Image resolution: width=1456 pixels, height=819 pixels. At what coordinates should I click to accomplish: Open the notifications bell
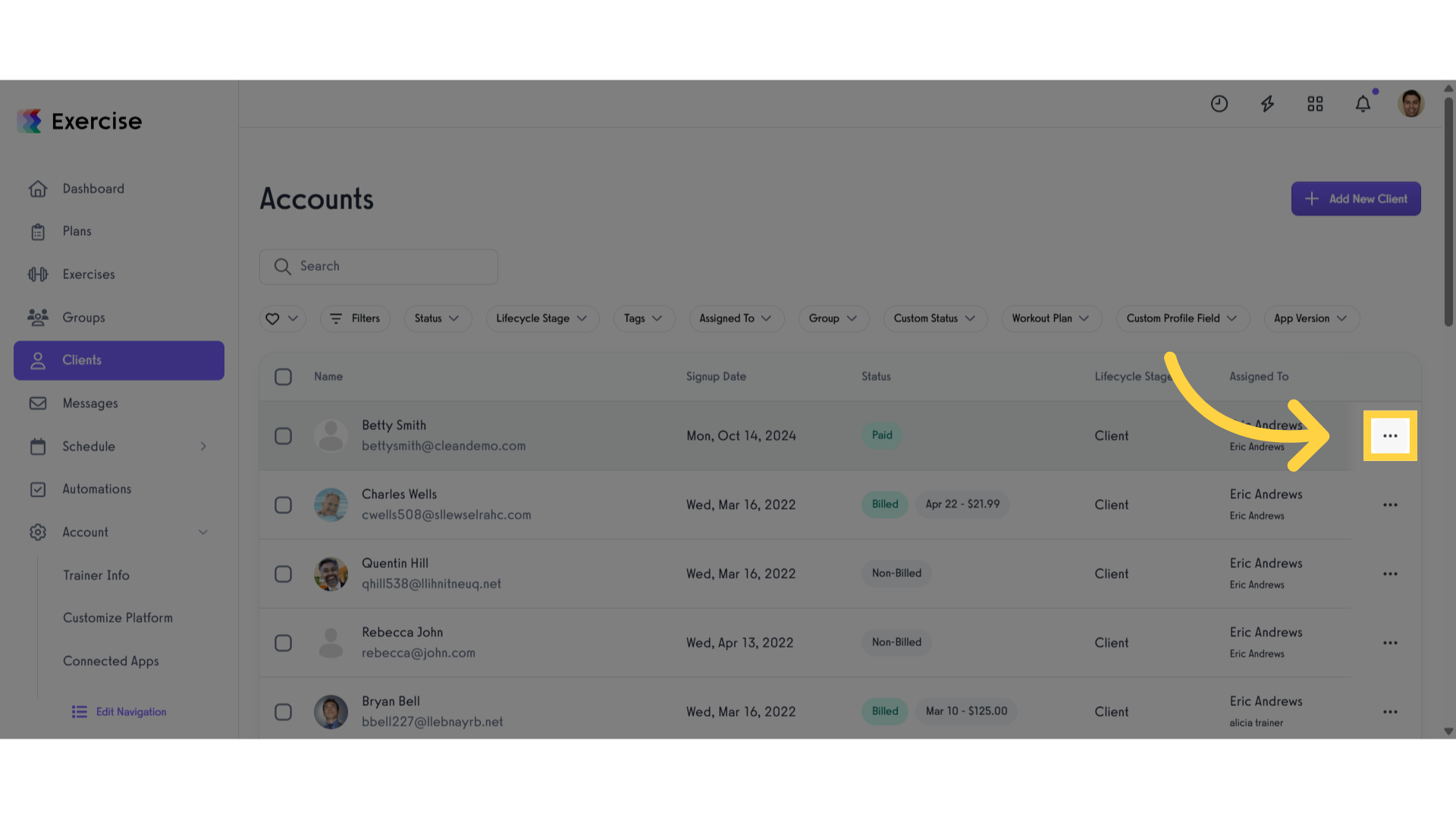point(1363,104)
